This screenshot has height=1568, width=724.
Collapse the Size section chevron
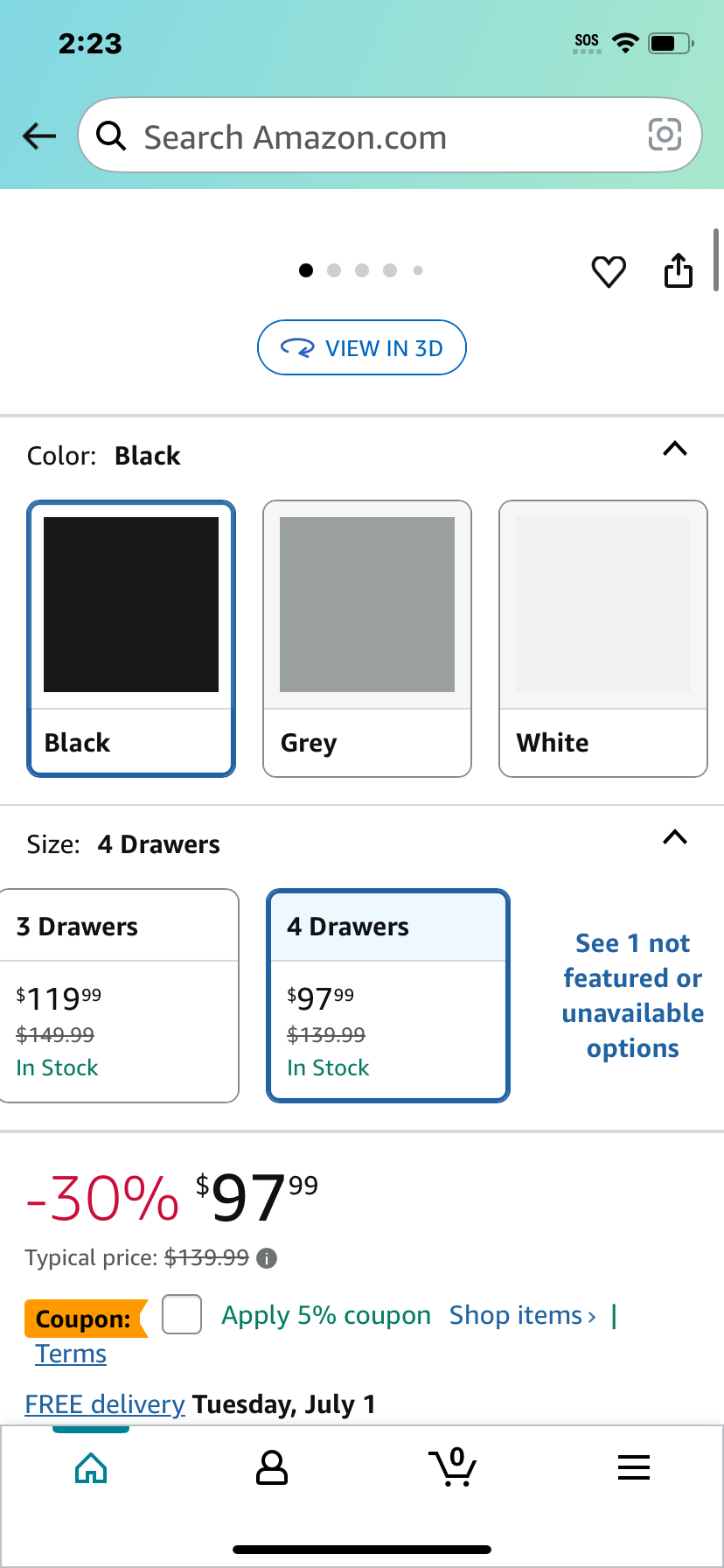(675, 837)
